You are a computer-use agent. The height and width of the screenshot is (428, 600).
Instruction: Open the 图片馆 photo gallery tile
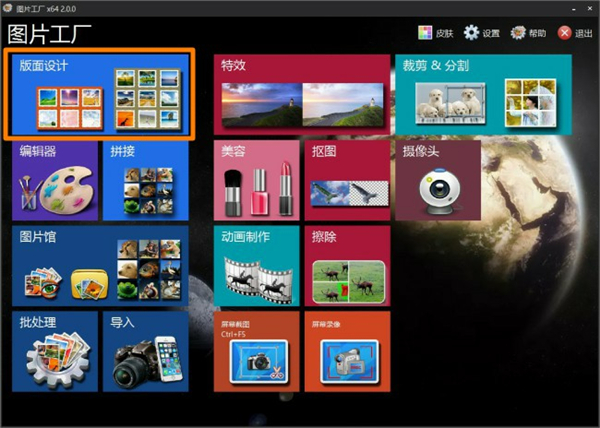(99, 266)
